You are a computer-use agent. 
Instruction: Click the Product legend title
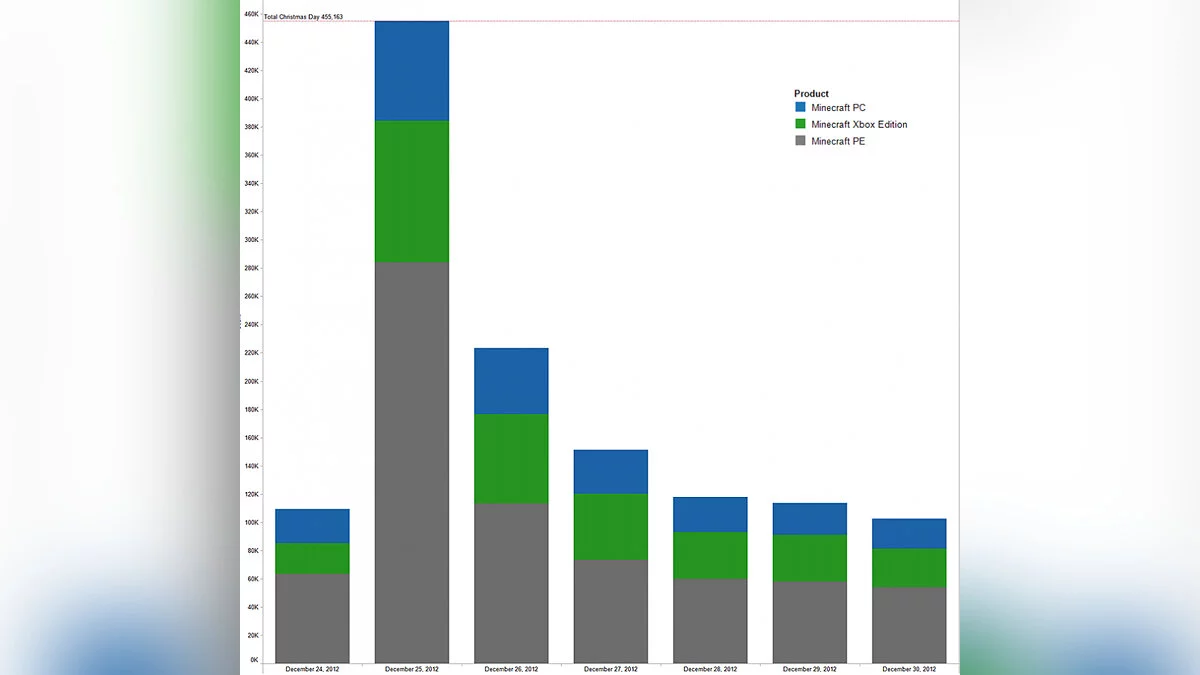click(x=811, y=93)
